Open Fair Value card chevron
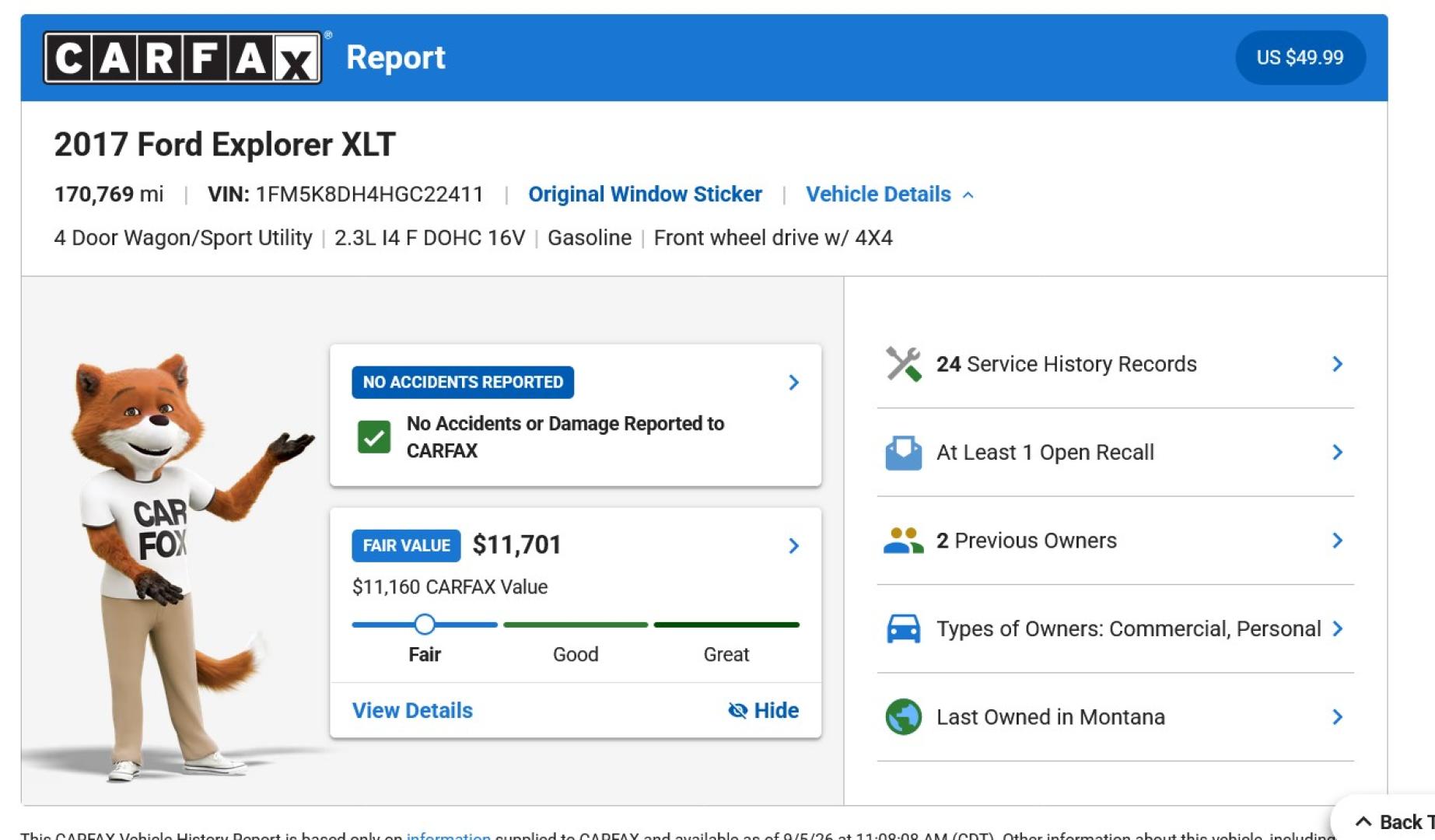The width and height of the screenshot is (1435, 840). click(x=793, y=546)
